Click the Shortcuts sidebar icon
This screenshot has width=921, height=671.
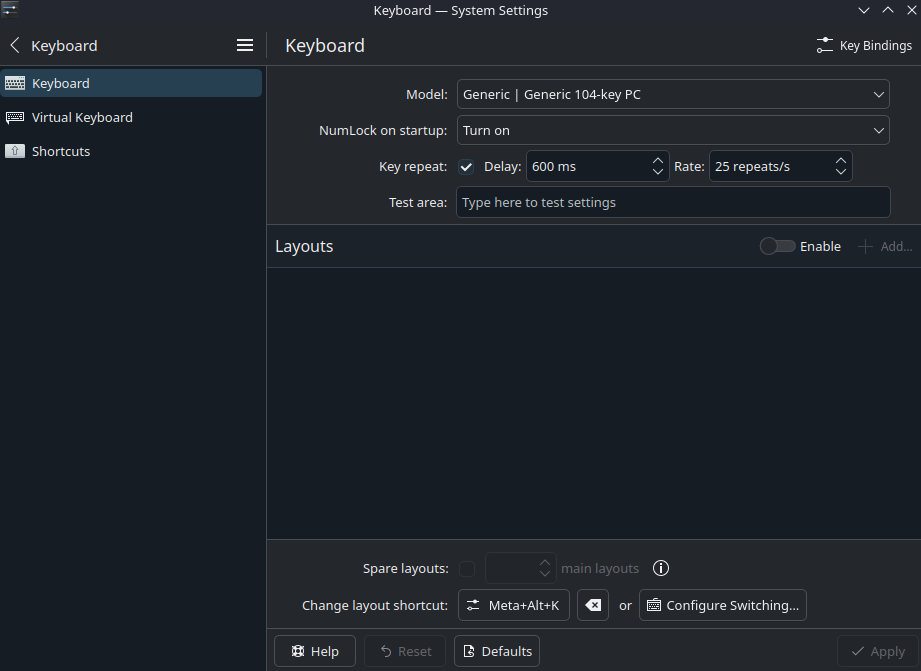click(15, 151)
